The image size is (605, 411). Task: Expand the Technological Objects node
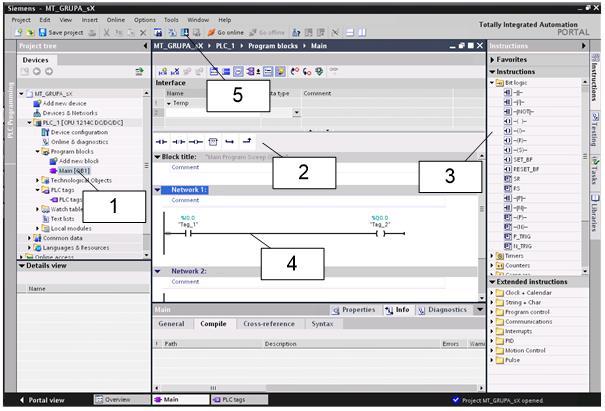(x=37, y=180)
